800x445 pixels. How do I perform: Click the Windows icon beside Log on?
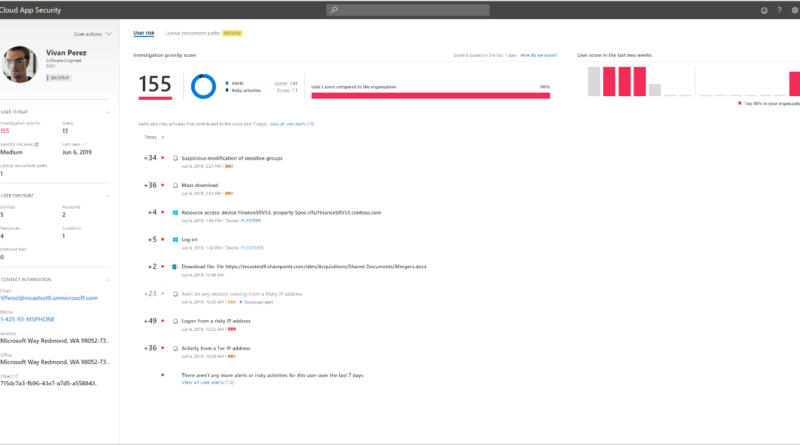[175, 239]
